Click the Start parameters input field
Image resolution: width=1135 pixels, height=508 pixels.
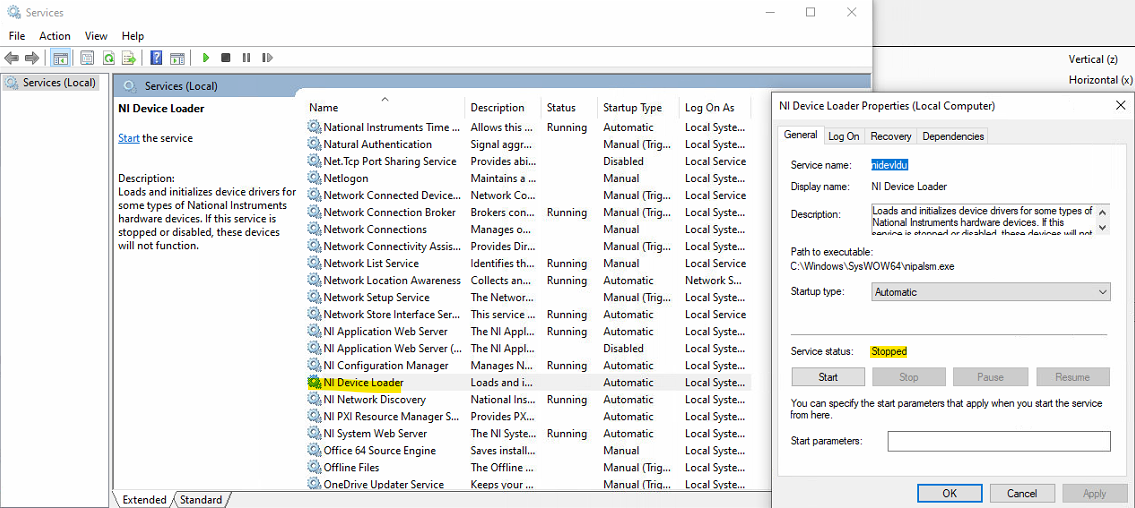(999, 441)
